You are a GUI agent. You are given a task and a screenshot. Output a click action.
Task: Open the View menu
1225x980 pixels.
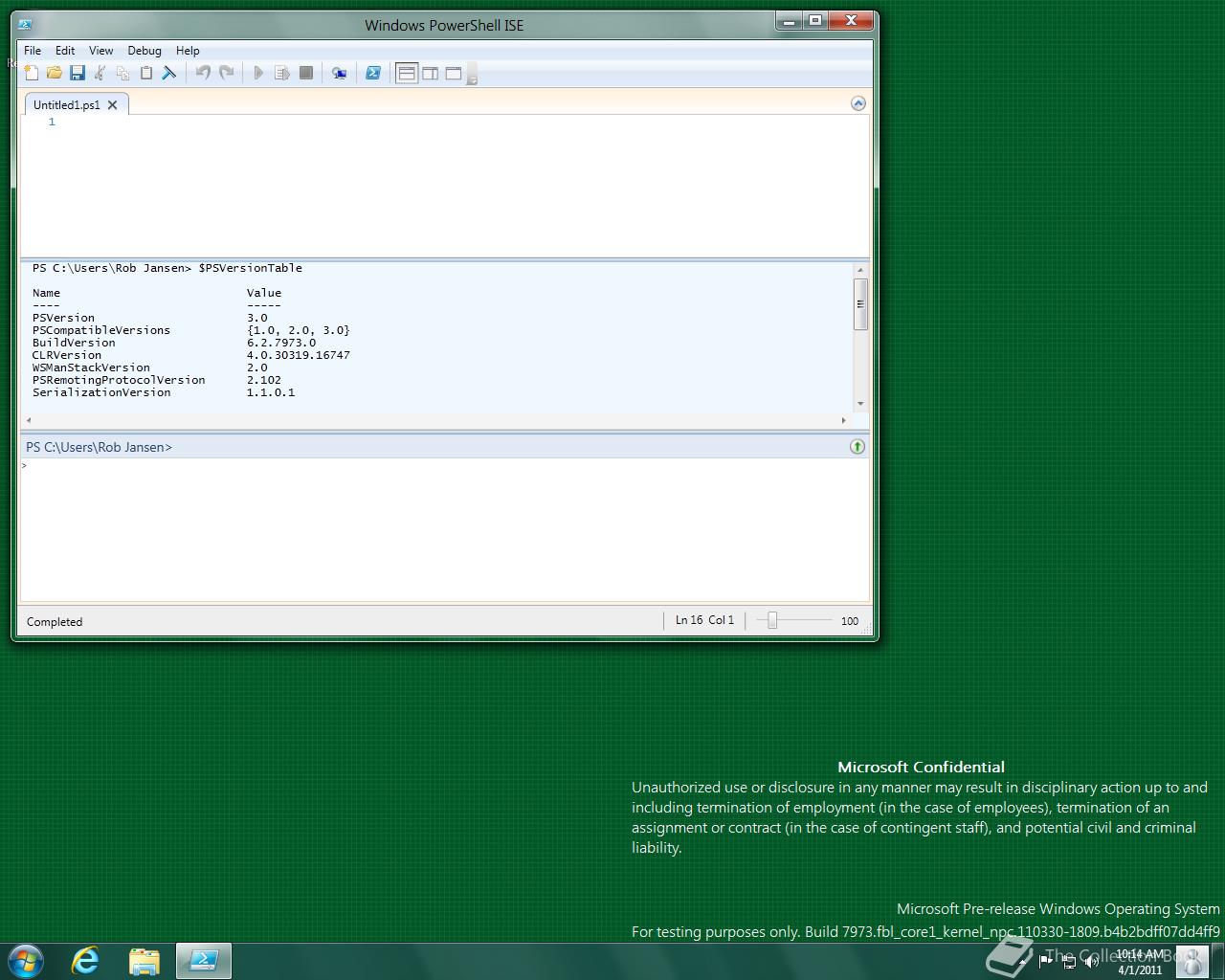pos(100,51)
